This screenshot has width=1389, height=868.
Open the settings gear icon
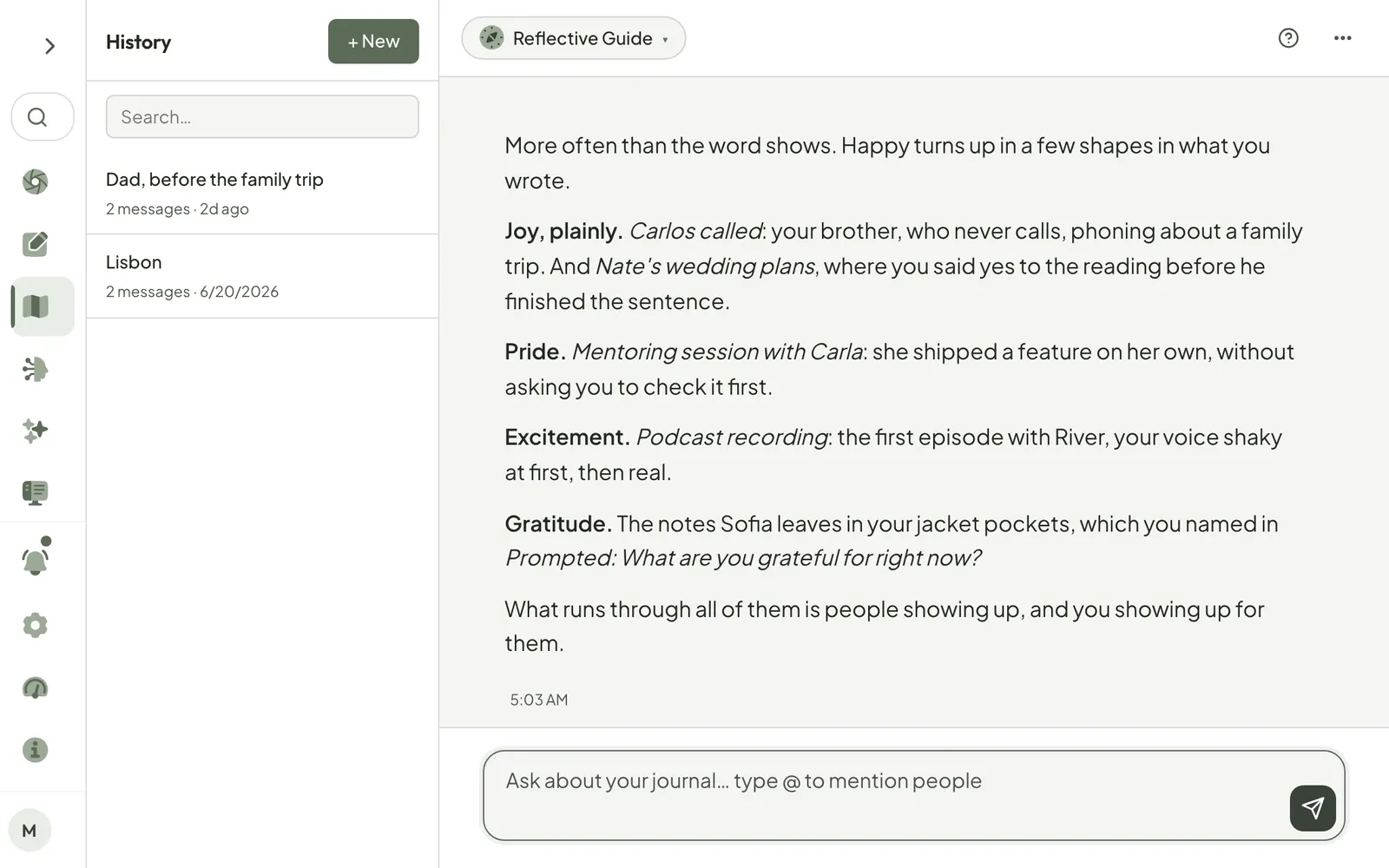pos(36,625)
